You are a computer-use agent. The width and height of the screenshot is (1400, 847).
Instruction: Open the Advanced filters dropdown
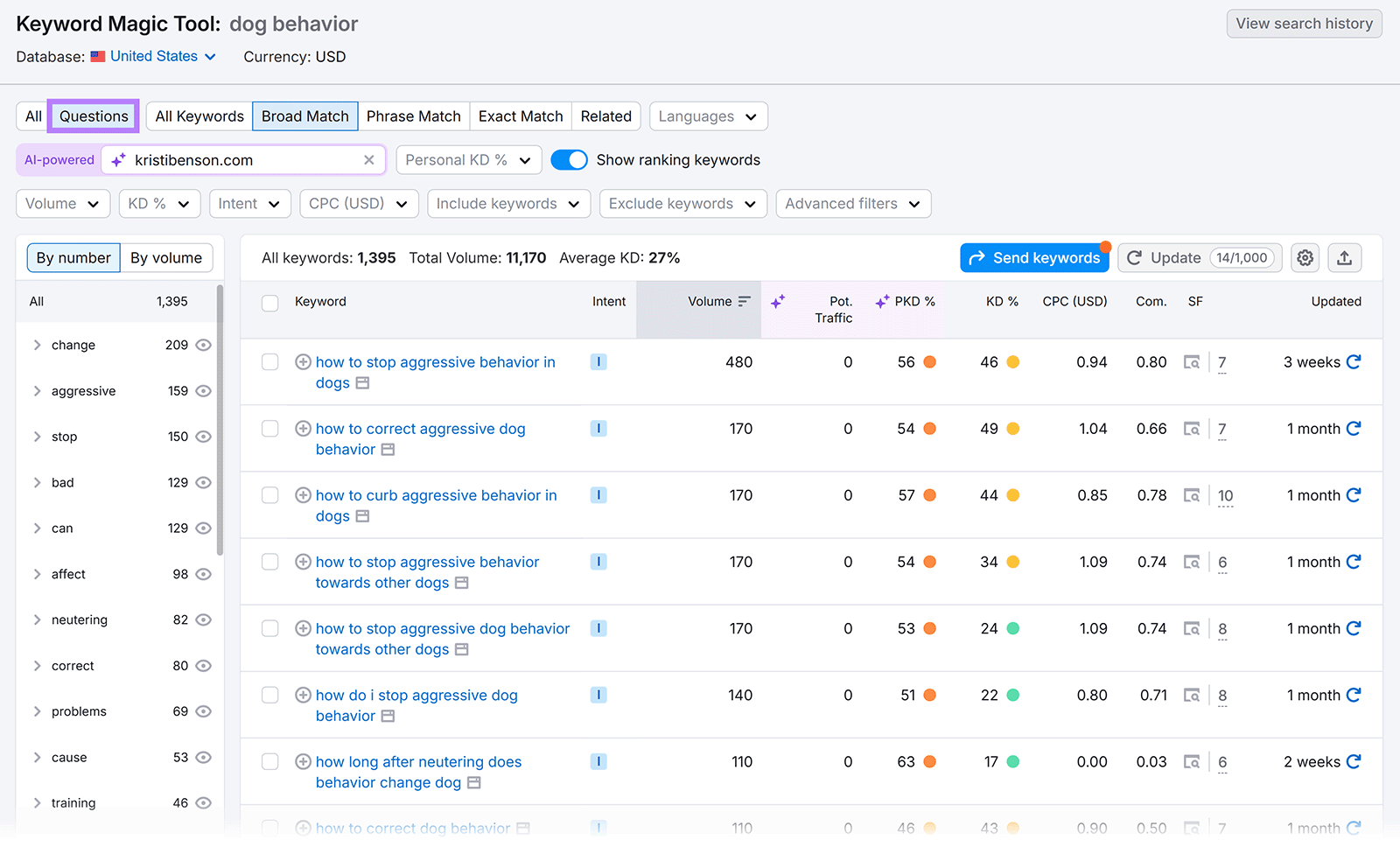[x=852, y=203]
